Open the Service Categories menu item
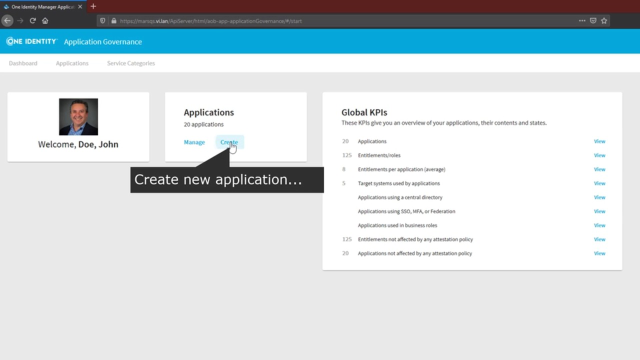The height and width of the screenshot is (360, 640). (131, 63)
